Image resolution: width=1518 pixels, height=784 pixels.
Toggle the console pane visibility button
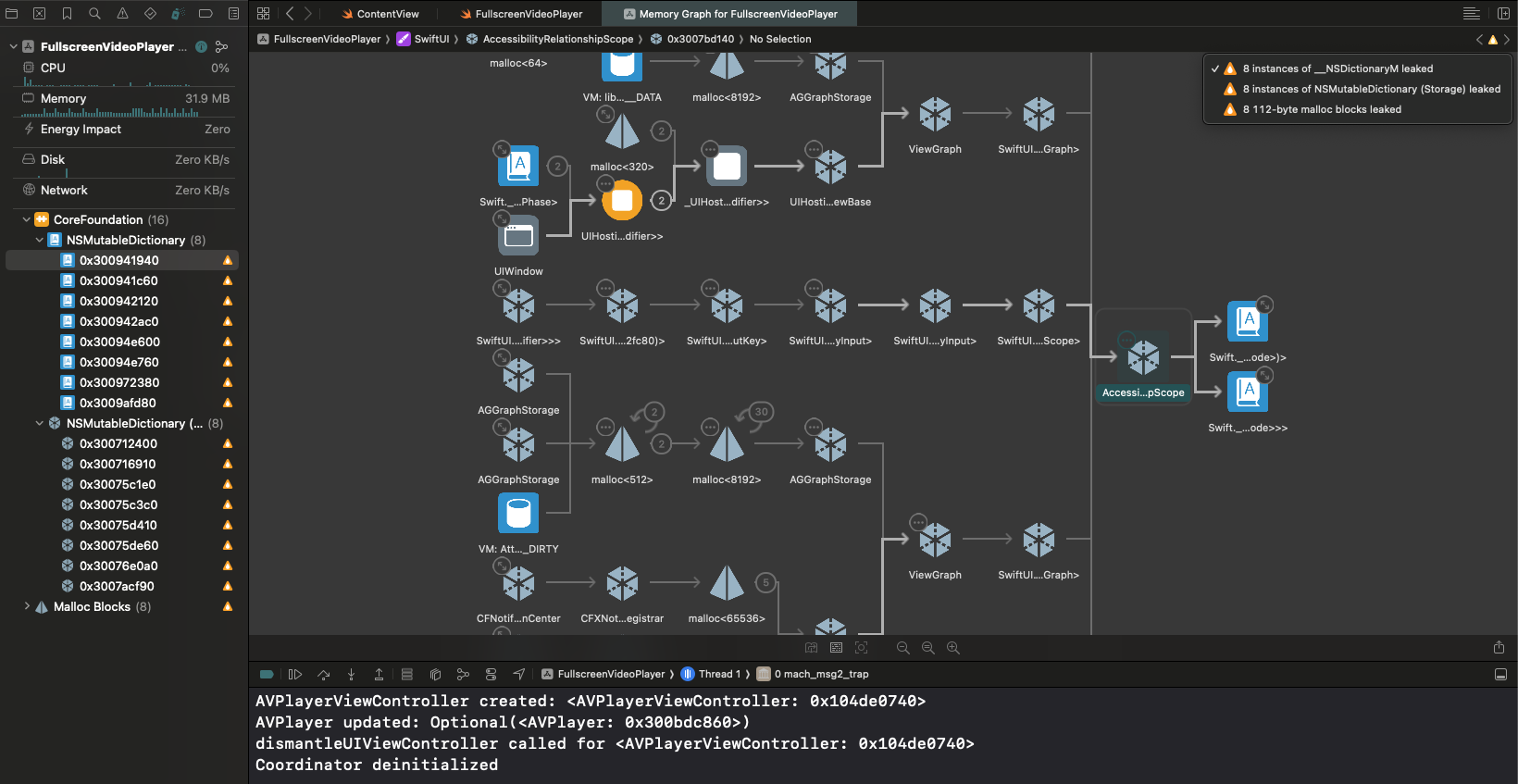1500,674
